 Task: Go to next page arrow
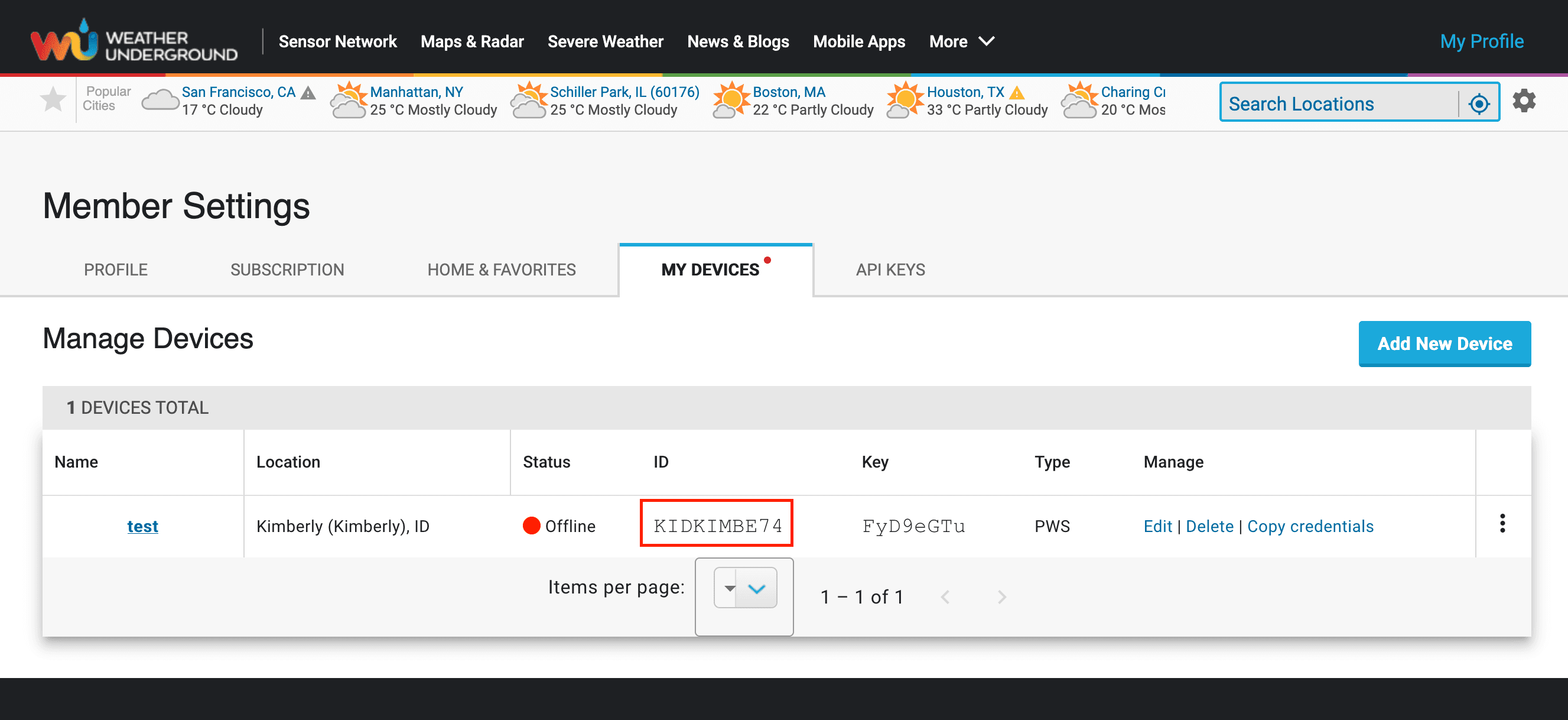click(1001, 597)
